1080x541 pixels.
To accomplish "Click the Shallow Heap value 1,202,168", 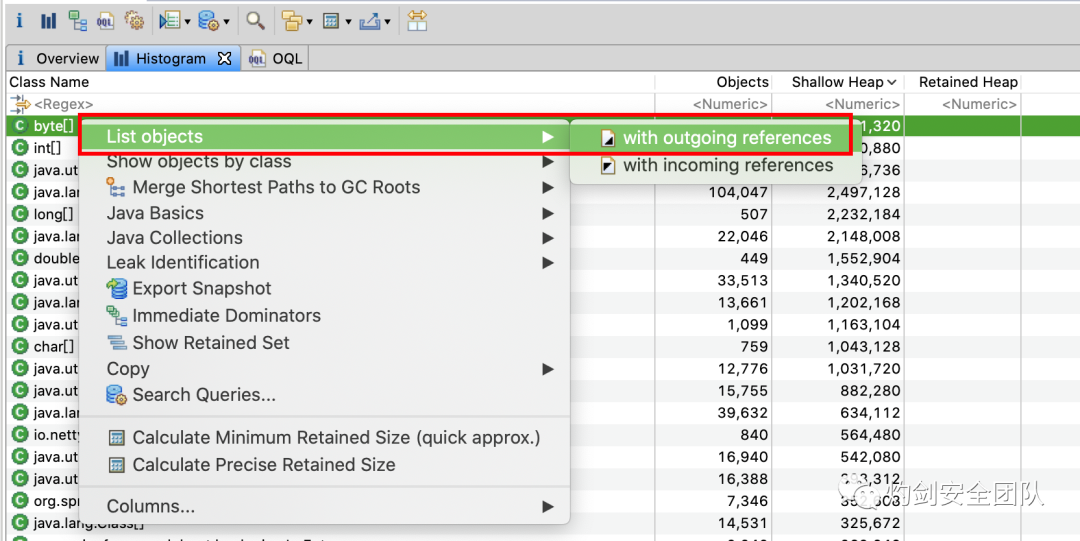I will click(864, 303).
